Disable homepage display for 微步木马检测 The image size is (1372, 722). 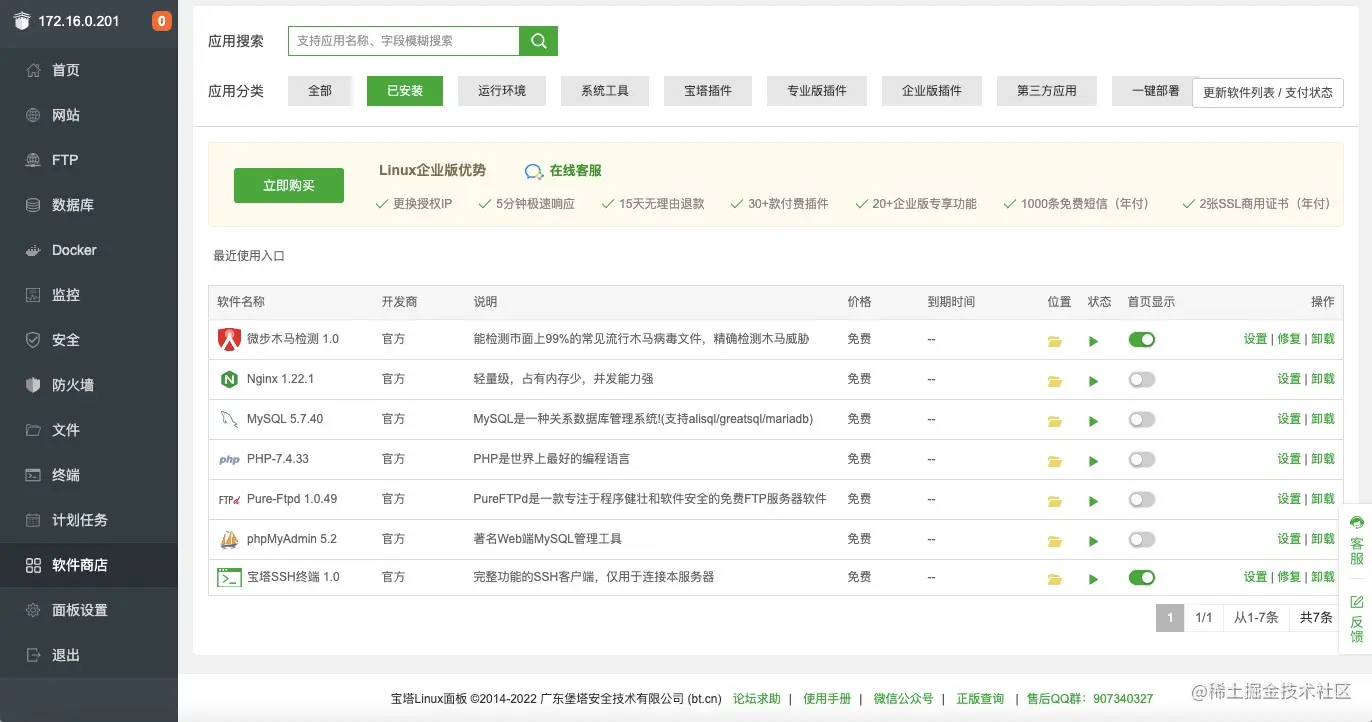pyautogui.click(x=1141, y=339)
